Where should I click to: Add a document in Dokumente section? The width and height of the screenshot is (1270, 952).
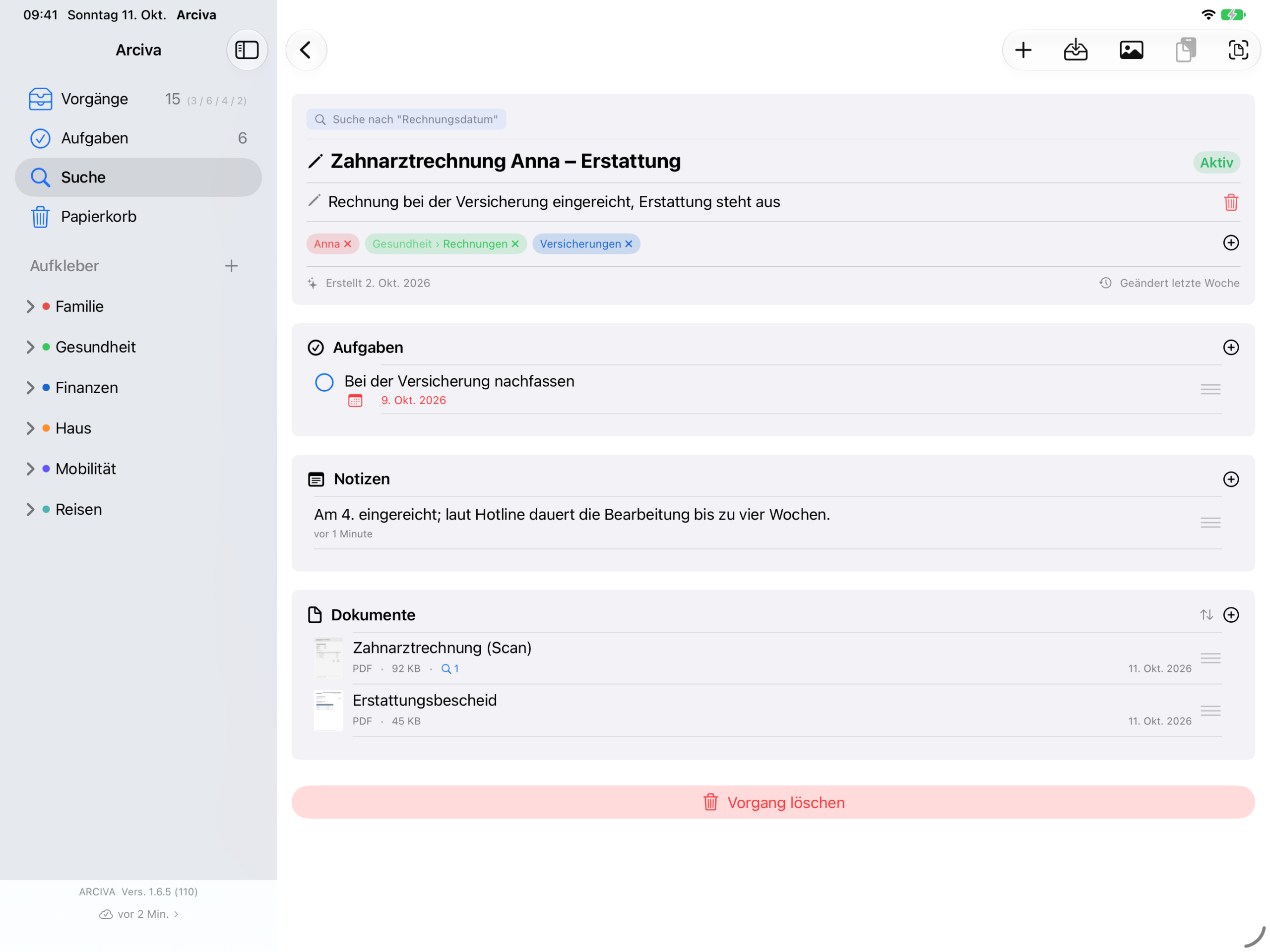(1230, 614)
